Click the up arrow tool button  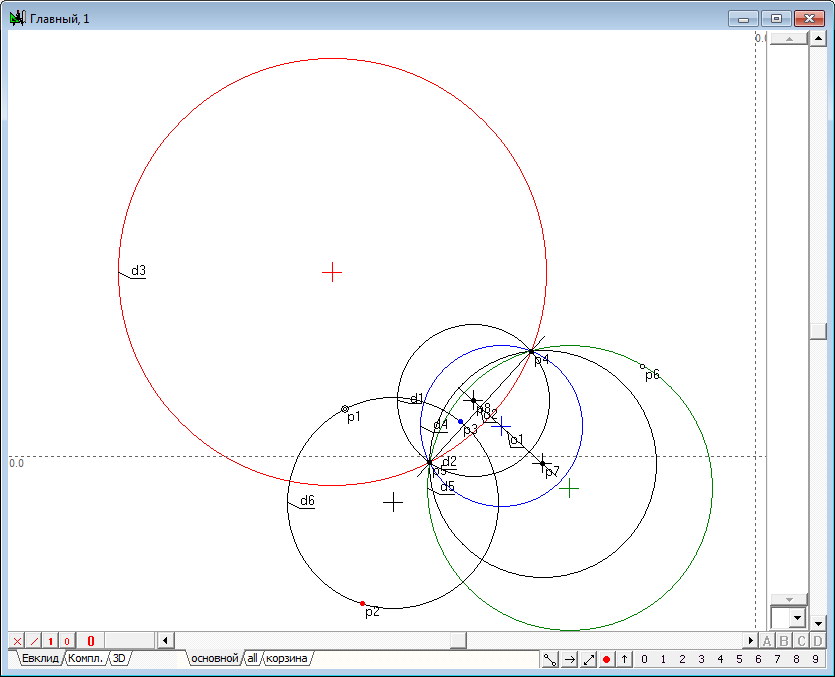click(x=625, y=659)
